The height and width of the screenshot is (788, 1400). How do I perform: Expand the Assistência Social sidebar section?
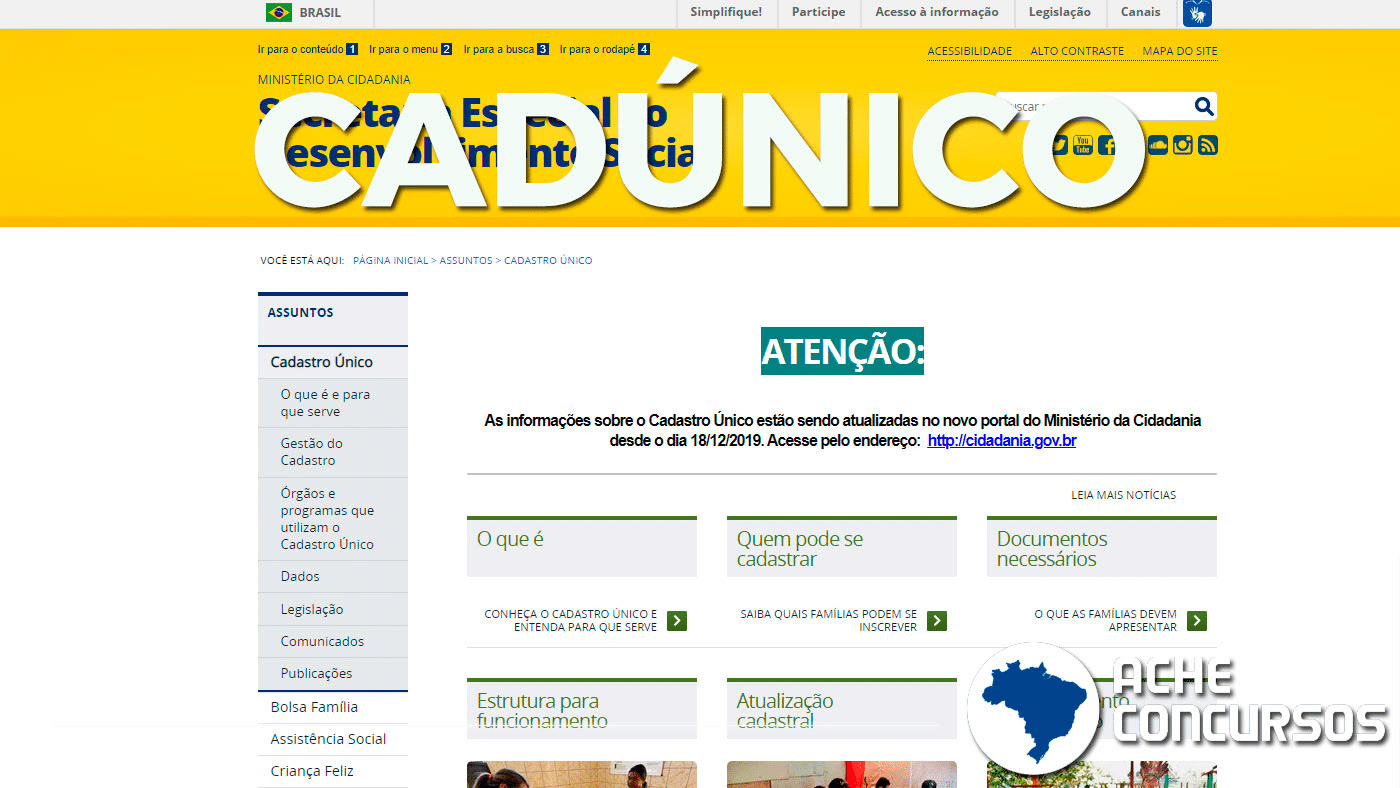(x=328, y=739)
